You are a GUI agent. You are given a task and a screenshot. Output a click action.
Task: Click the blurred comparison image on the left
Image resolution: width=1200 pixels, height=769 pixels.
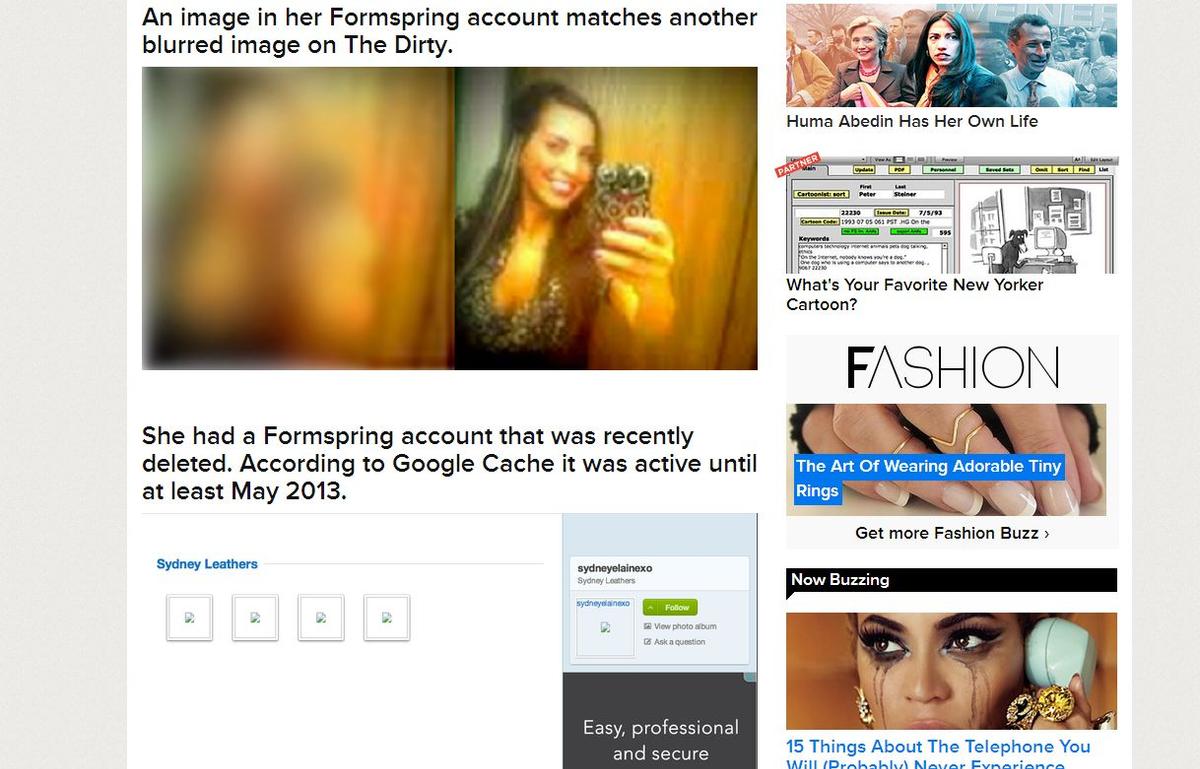298,218
